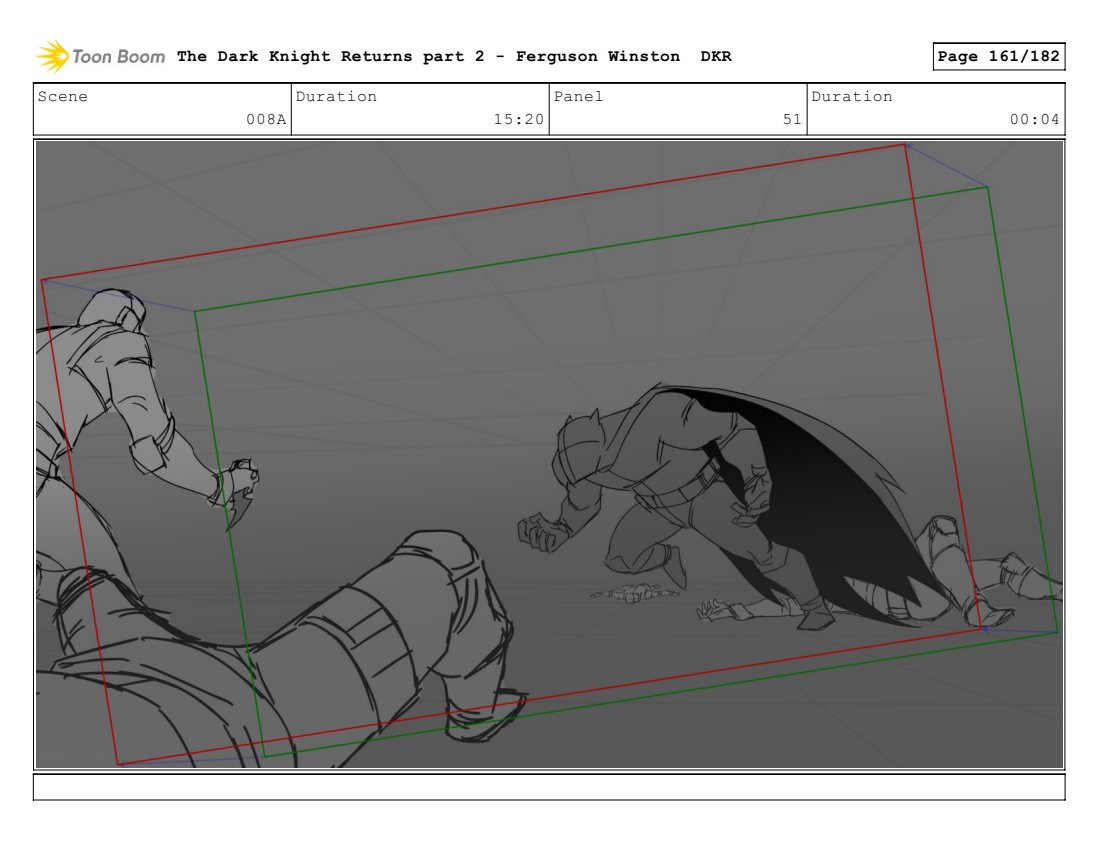Click the panel number '51'
This screenshot has height=850, width=1100.
(792, 119)
